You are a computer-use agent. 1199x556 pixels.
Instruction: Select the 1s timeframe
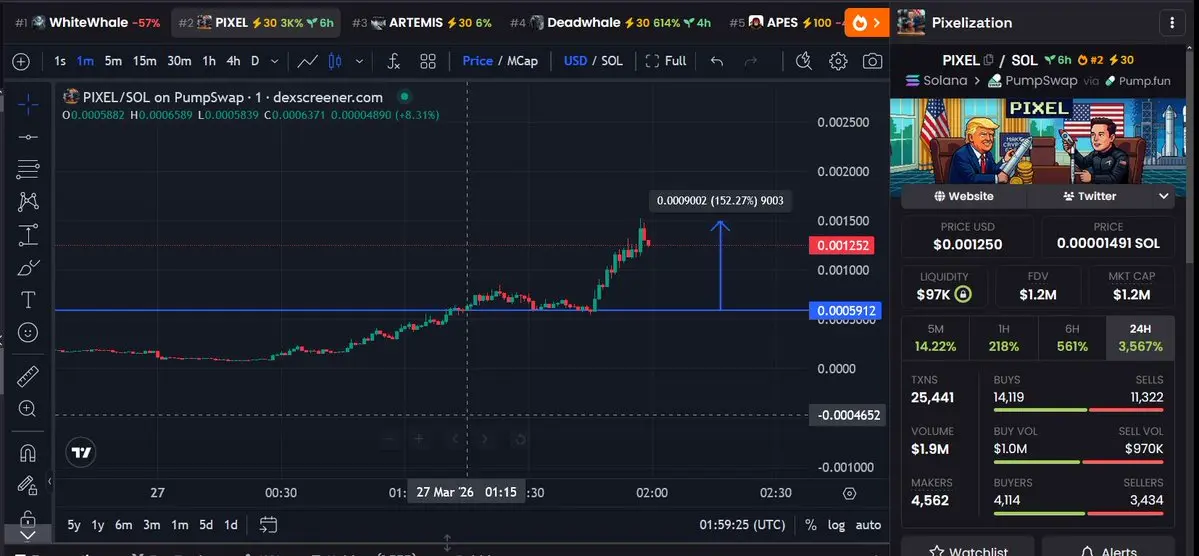coord(60,61)
